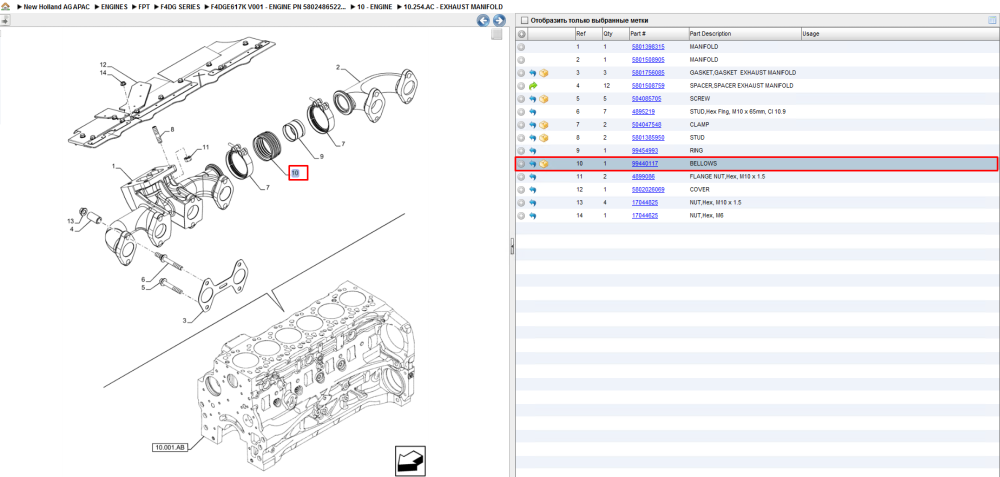Select the round marker for MANIFOLD ref 1
Image resolution: width=1000 pixels, height=477 pixels.
click(x=521, y=47)
